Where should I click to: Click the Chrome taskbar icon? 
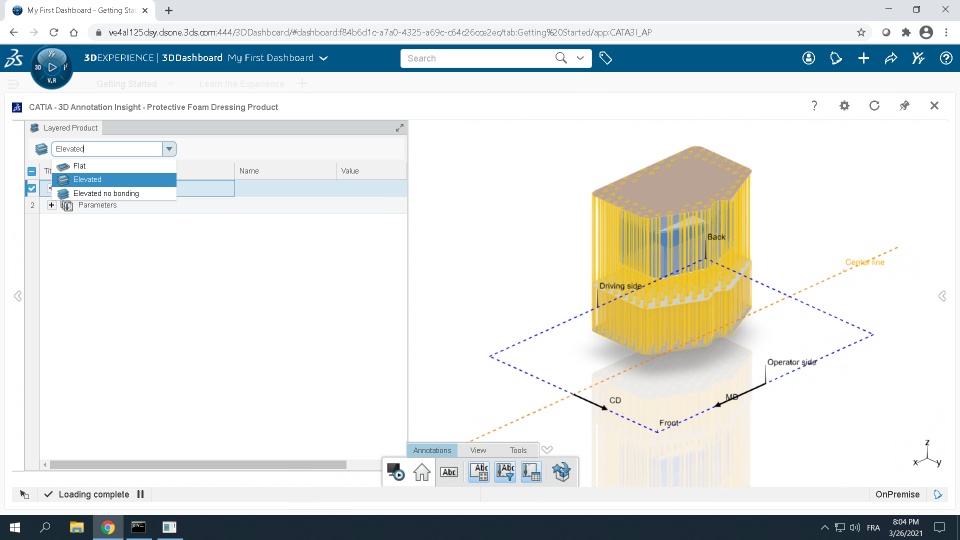click(108, 527)
